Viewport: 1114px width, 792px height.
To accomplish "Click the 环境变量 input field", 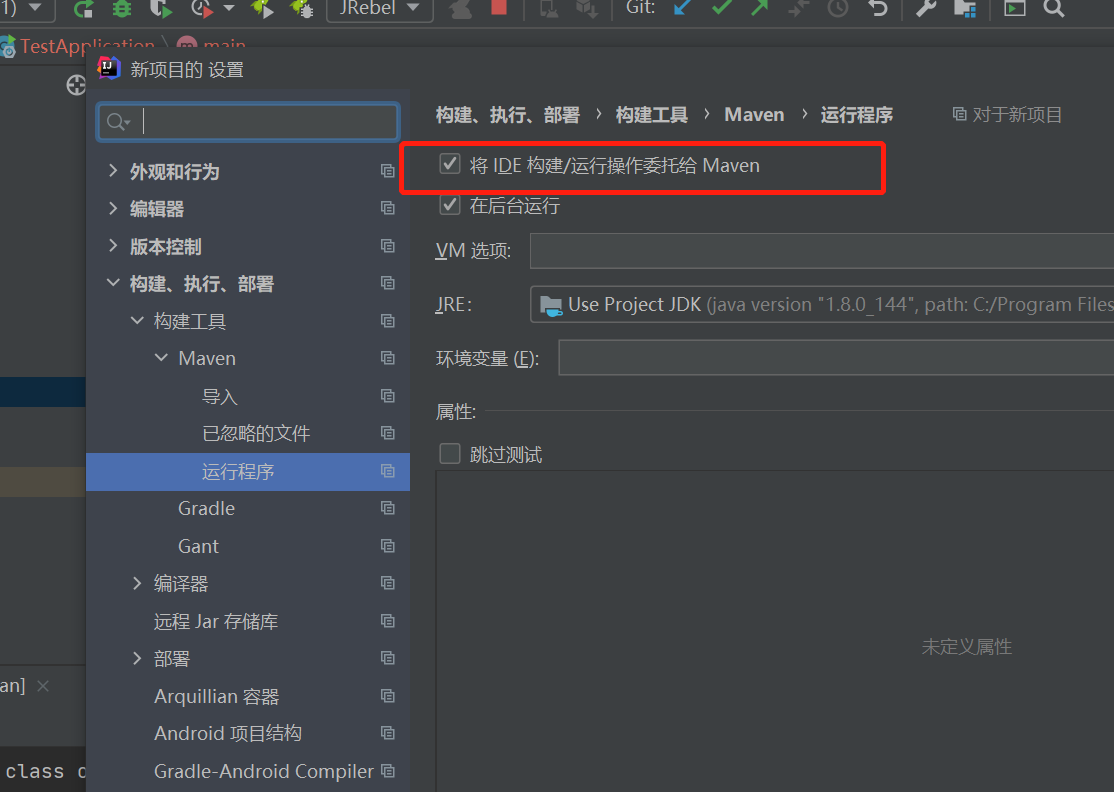I will (836, 357).
